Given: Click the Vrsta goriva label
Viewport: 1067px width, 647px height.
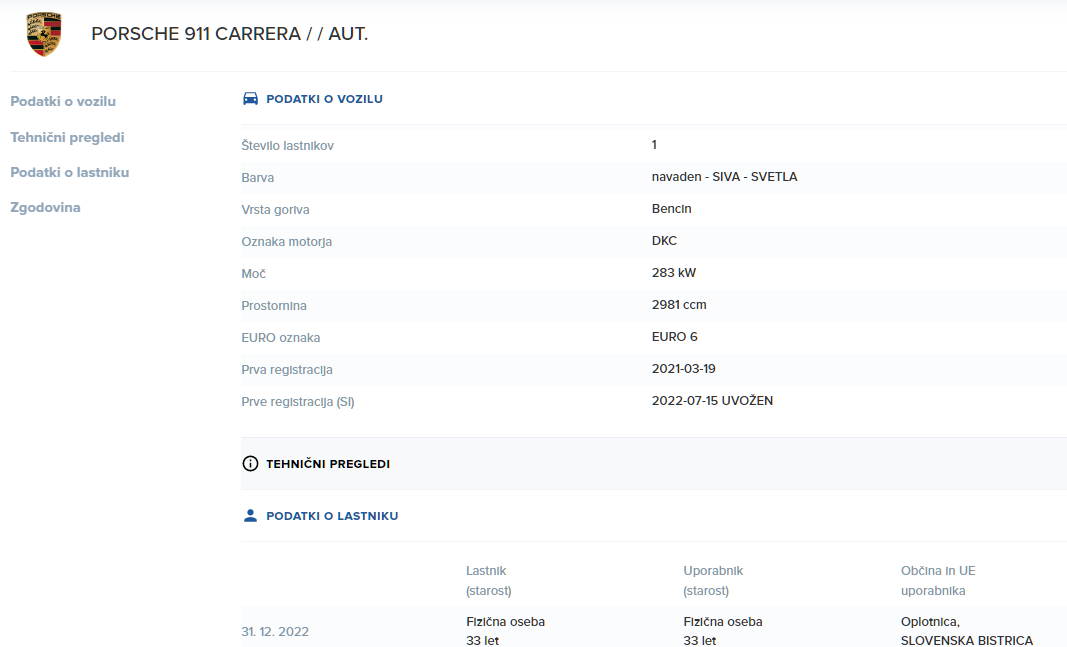Looking at the screenshot, I should tap(275, 210).
